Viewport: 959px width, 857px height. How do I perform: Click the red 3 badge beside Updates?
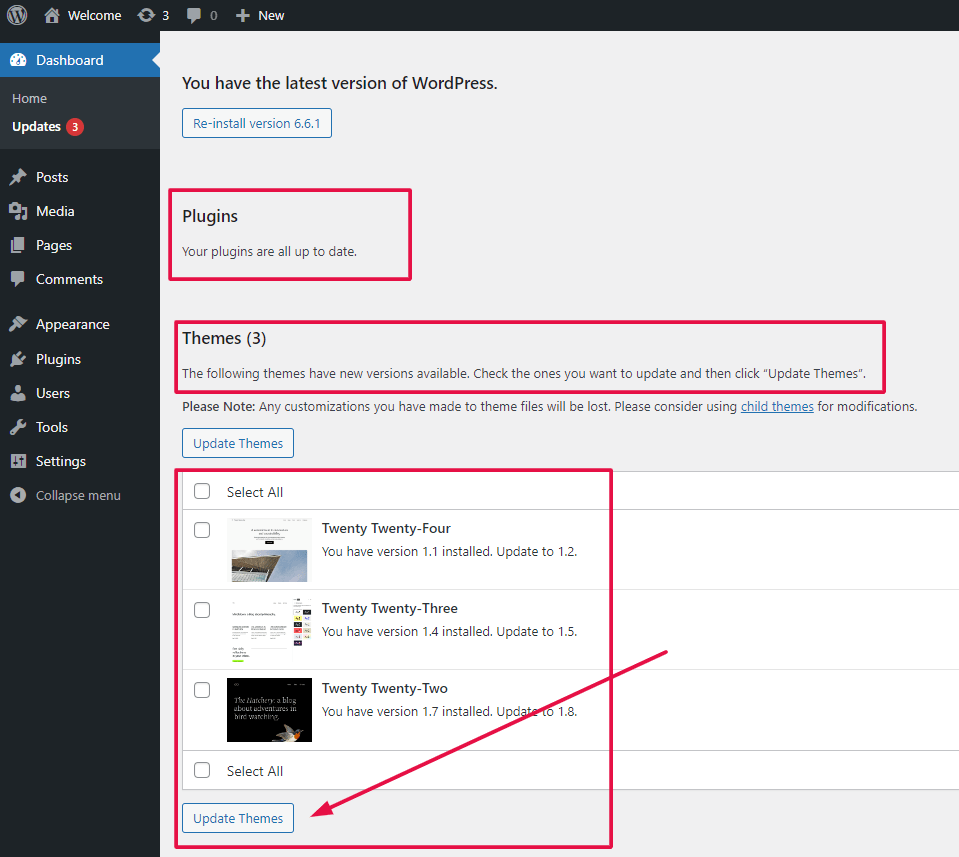[x=75, y=127]
